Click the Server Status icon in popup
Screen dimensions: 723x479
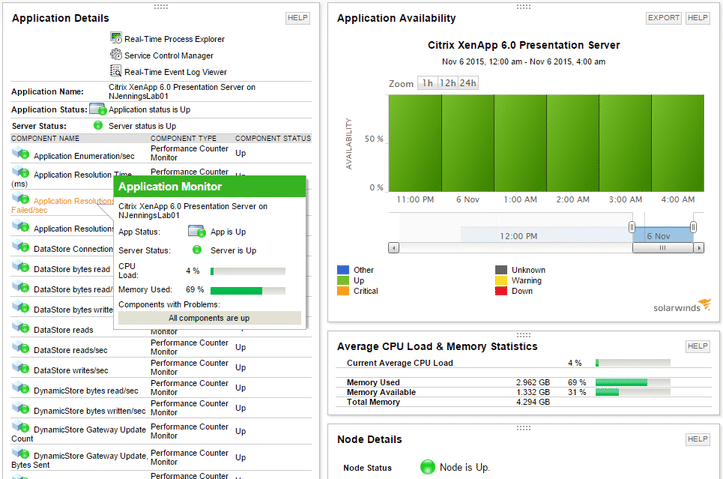[197, 249]
